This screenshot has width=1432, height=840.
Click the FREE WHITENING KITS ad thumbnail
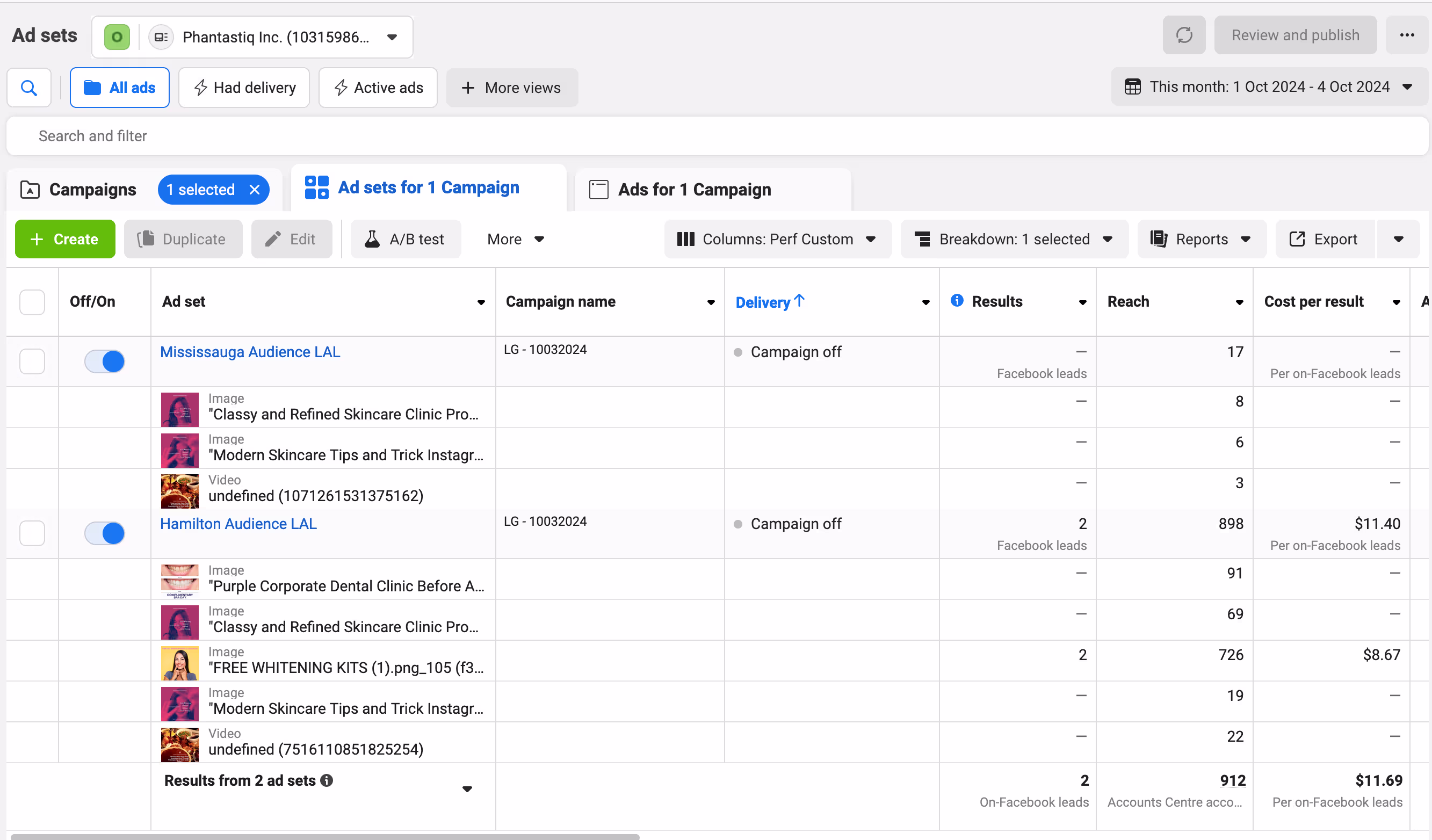click(x=179, y=662)
